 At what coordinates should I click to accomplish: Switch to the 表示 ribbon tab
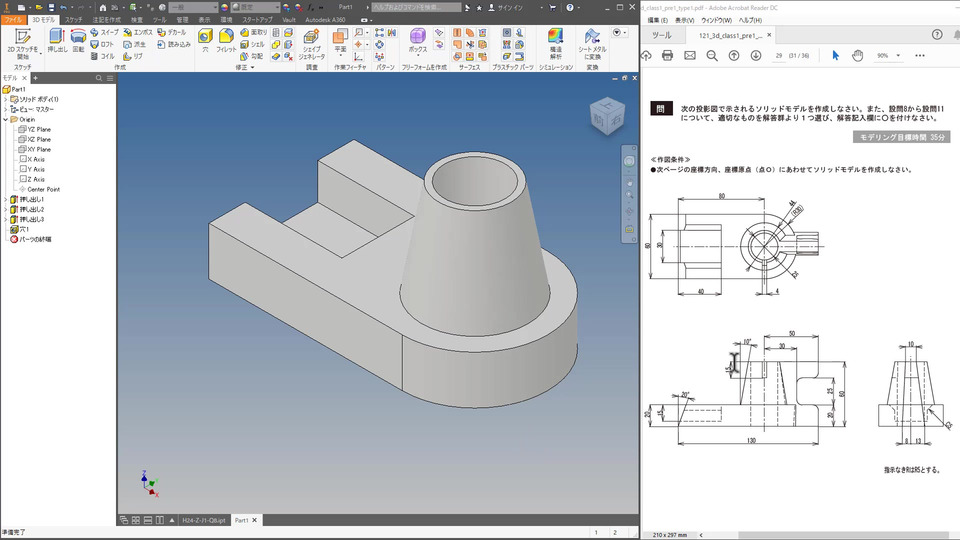[204, 20]
